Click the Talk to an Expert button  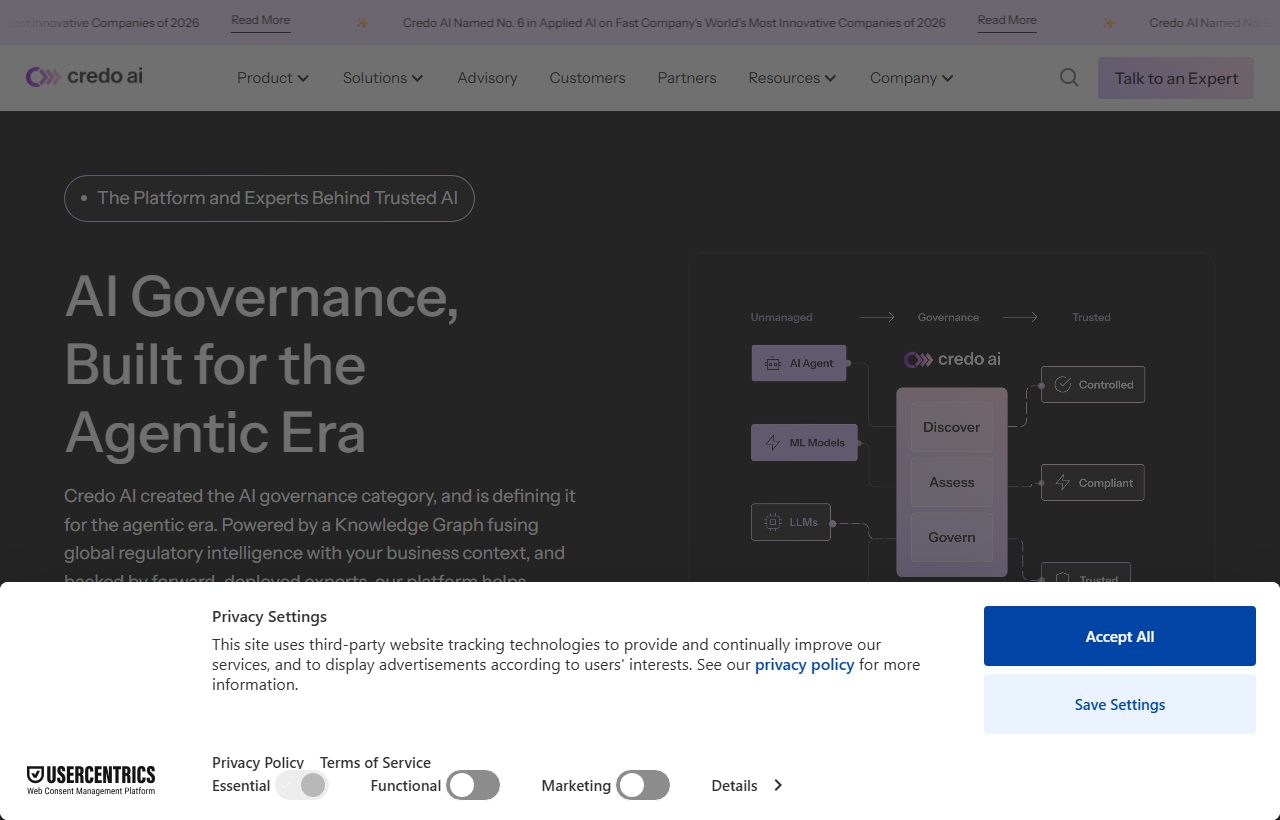[x=1176, y=78]
